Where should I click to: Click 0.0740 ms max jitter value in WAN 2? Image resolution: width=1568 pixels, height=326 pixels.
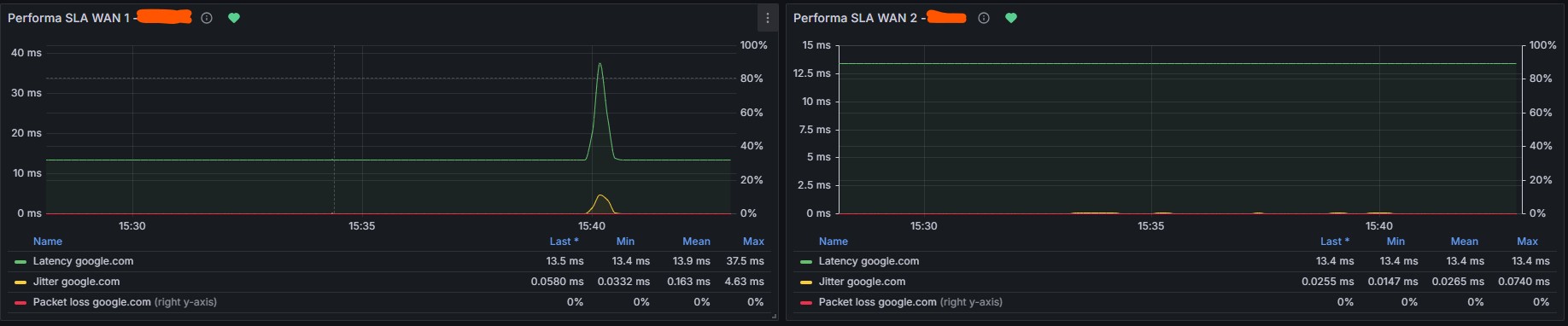(x=1524, y=282)
